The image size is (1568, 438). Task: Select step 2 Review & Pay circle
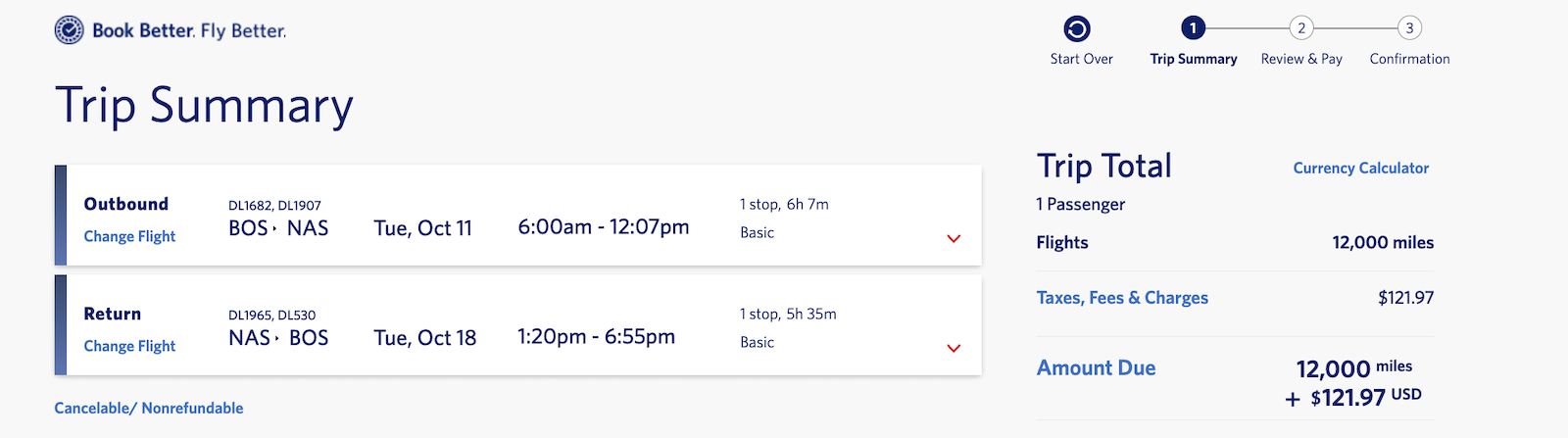click(1301, 28)
